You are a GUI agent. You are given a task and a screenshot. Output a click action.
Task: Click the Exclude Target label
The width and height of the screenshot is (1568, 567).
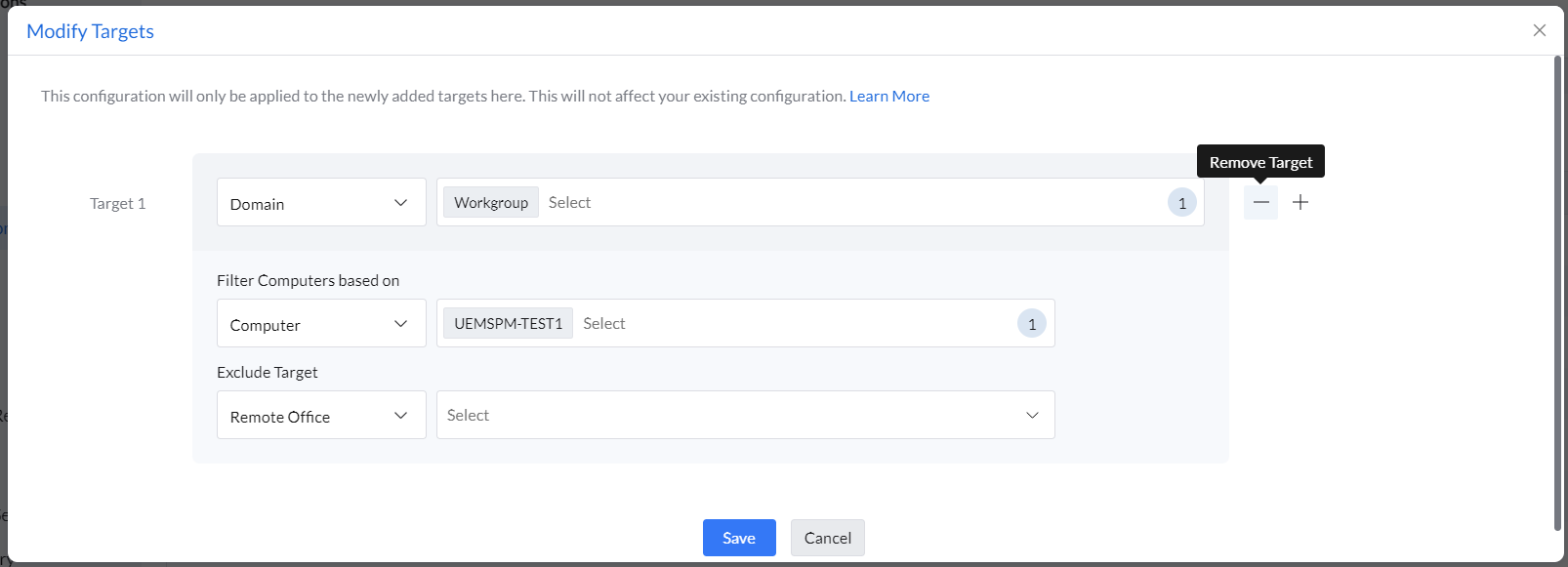tap(268, 372)
